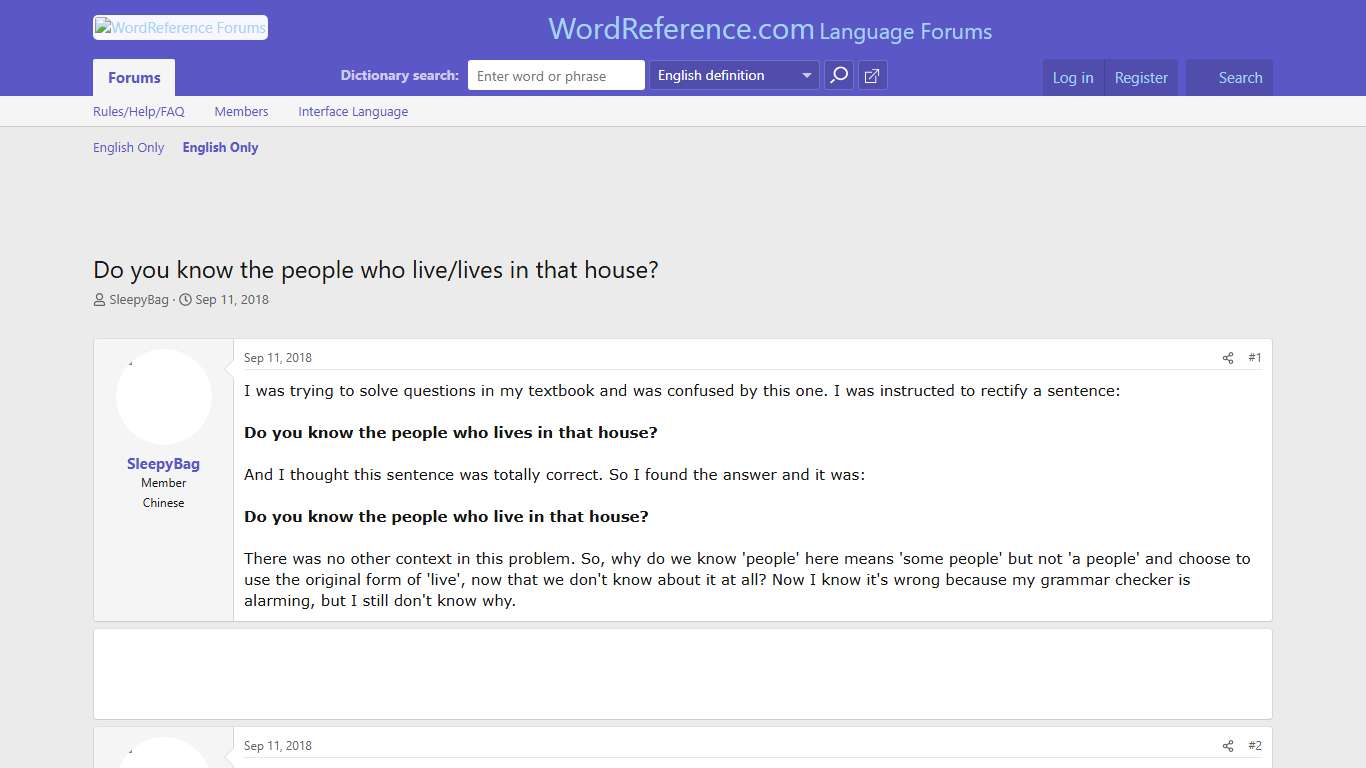
Task: Click the magnifying glass dictionary search icon
Action: pos(838,75)
